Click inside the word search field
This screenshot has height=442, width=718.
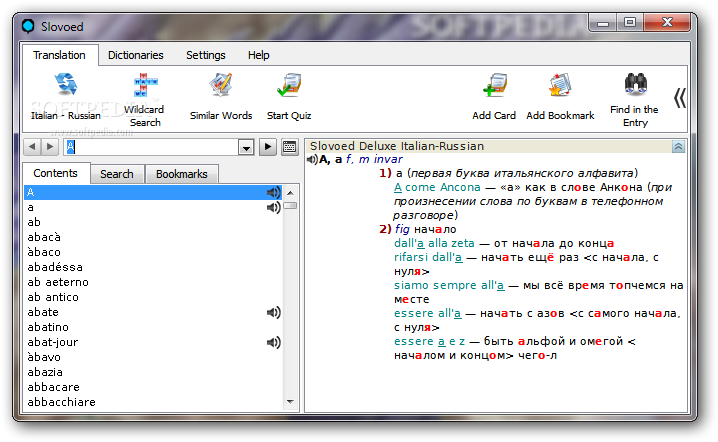coord(151,147)
